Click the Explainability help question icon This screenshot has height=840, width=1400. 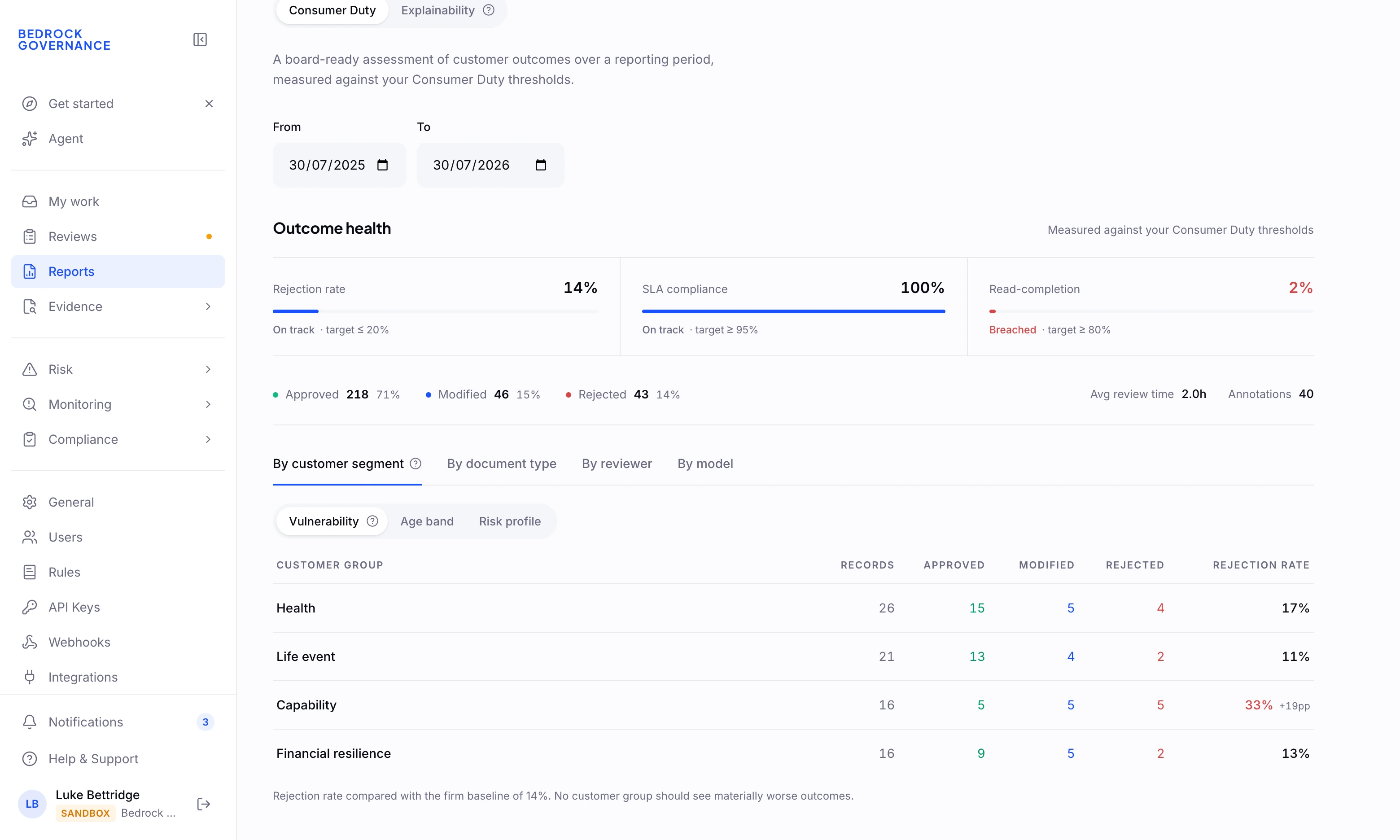click(488, 10)
